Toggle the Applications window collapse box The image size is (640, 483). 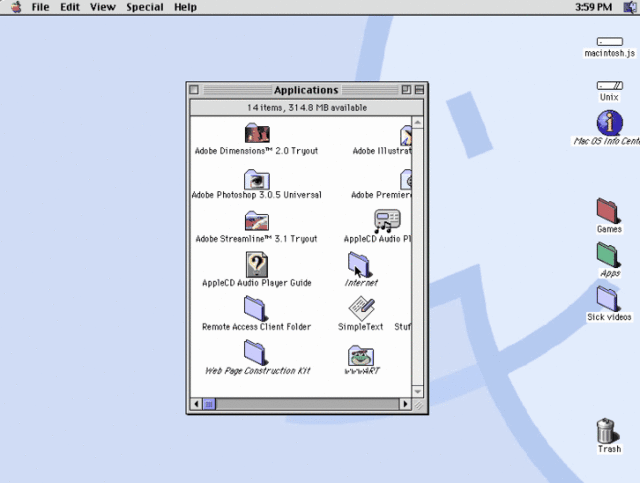click(419, 90)
